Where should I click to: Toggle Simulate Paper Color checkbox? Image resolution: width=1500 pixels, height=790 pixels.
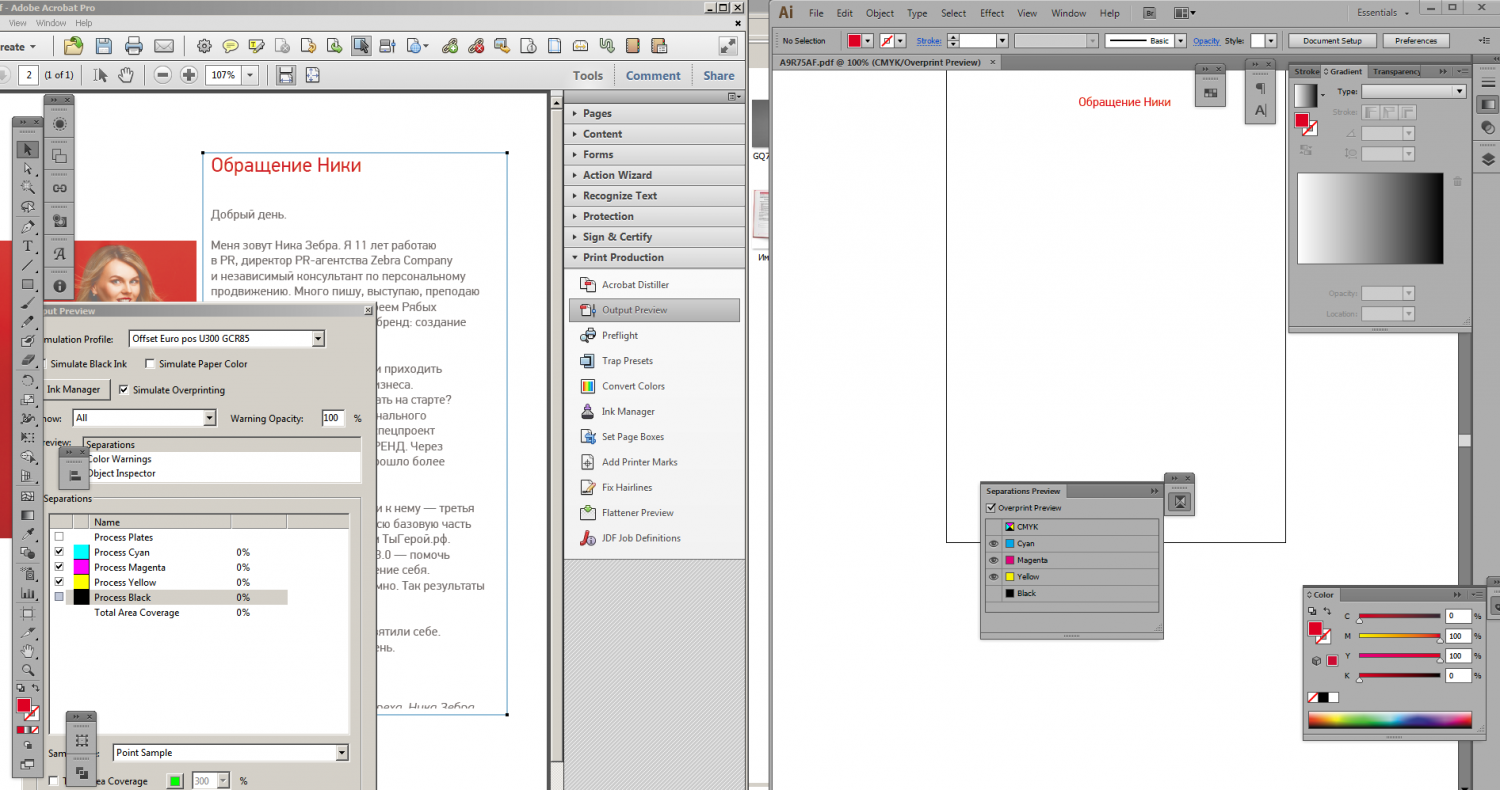pos(150,364)
